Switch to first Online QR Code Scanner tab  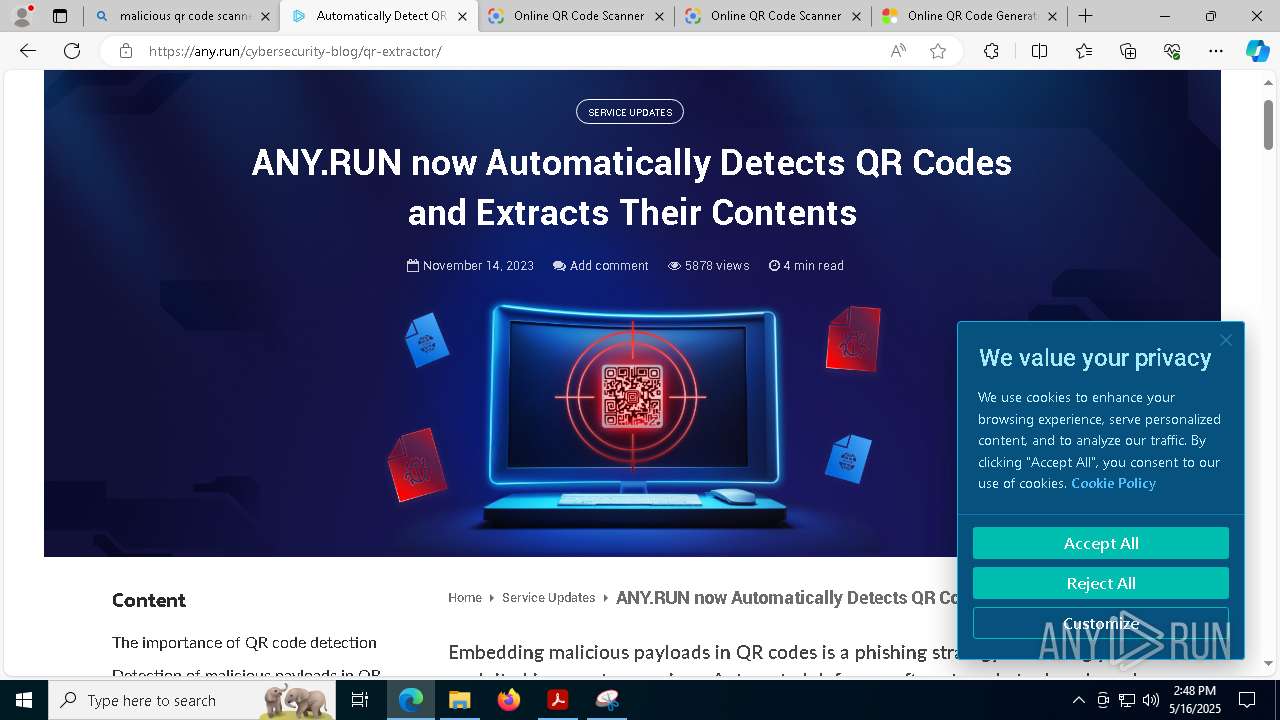coord(575,16)
